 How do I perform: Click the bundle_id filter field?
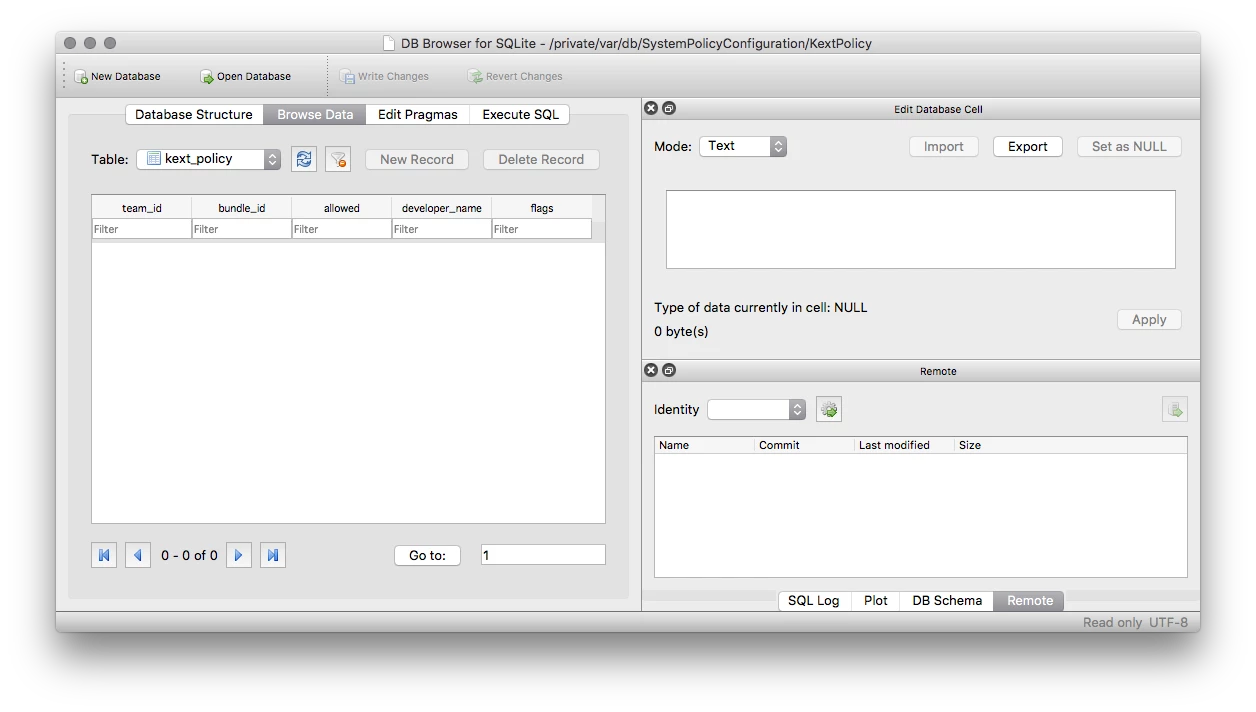pyautogui.click(x=242, y=229)
